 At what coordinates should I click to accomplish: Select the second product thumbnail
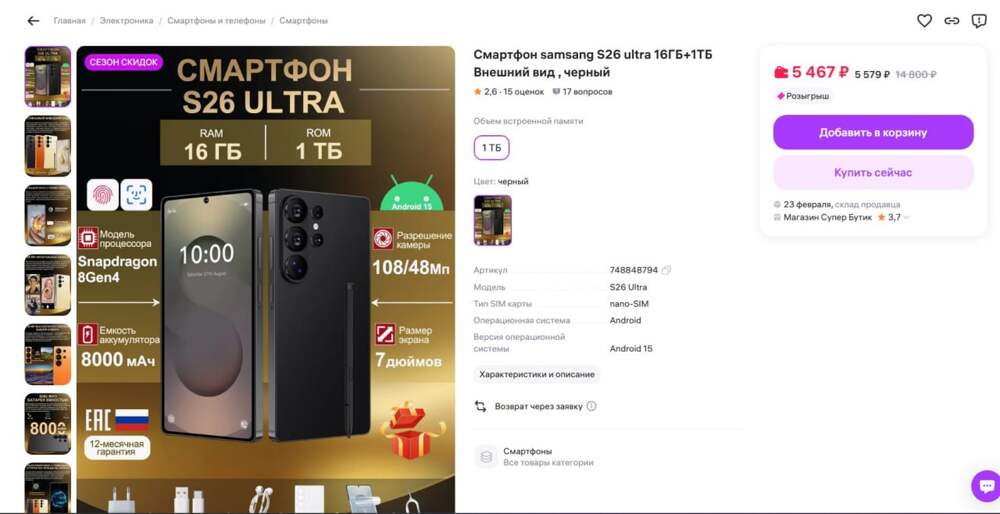tap(48, 146)
